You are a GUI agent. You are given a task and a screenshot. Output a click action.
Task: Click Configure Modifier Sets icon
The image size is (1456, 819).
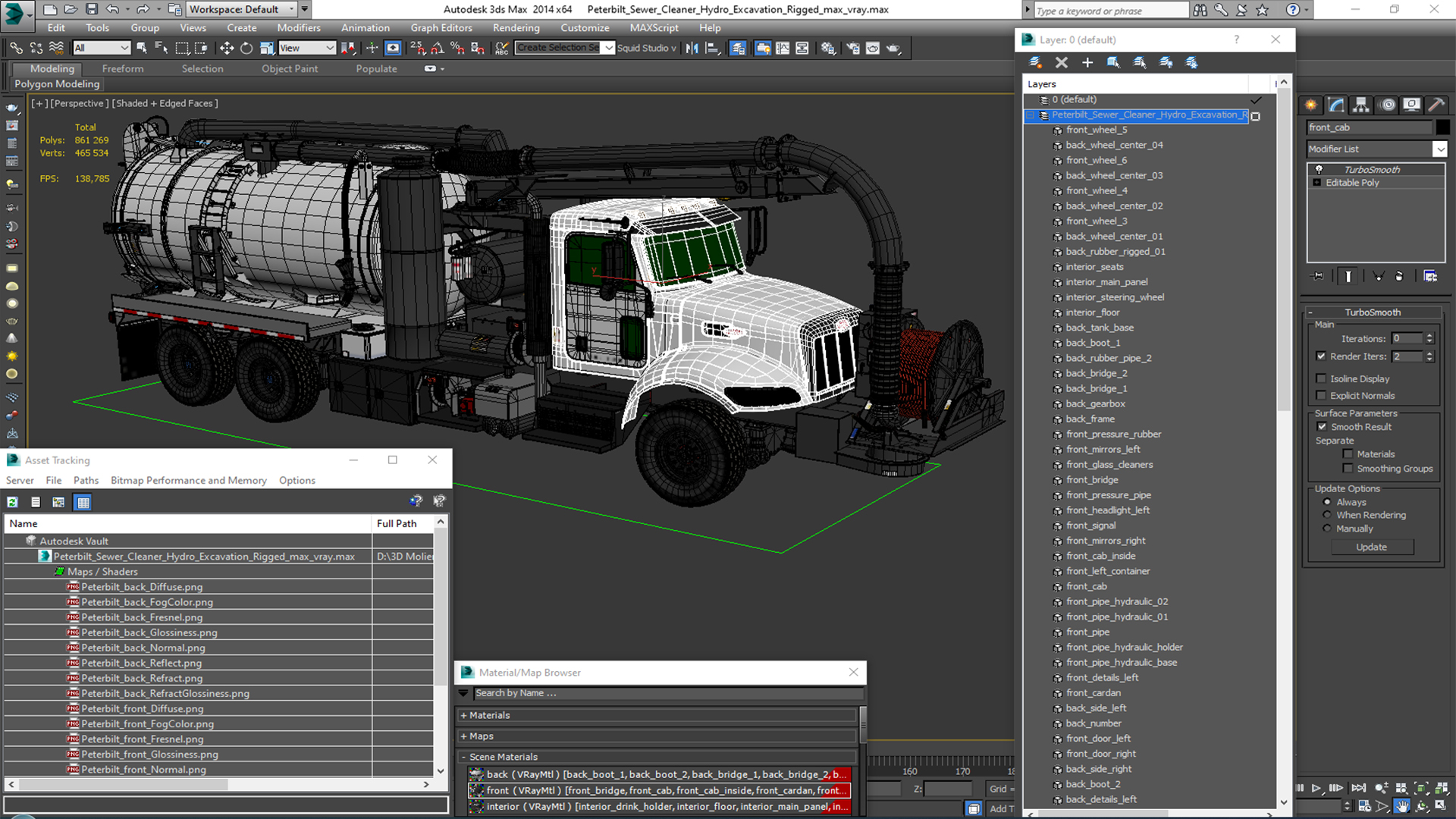tap(1430, 276)
